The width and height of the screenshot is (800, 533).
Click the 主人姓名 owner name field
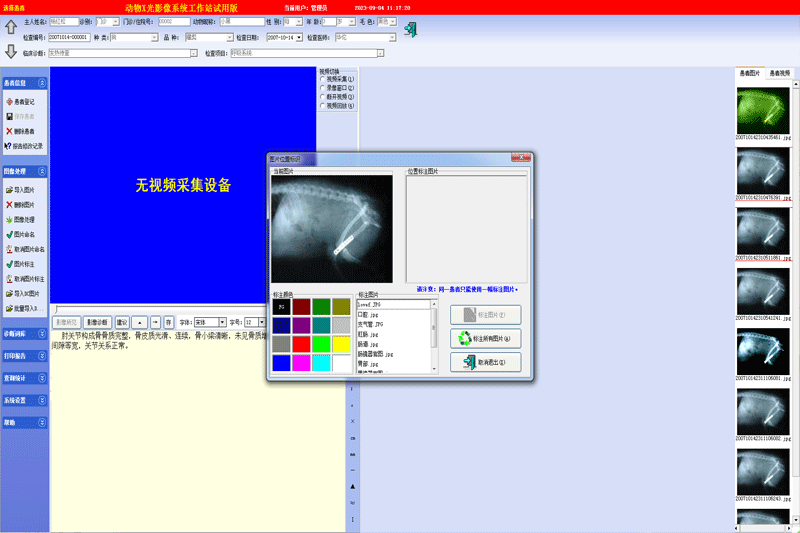(x=64, y=21)
